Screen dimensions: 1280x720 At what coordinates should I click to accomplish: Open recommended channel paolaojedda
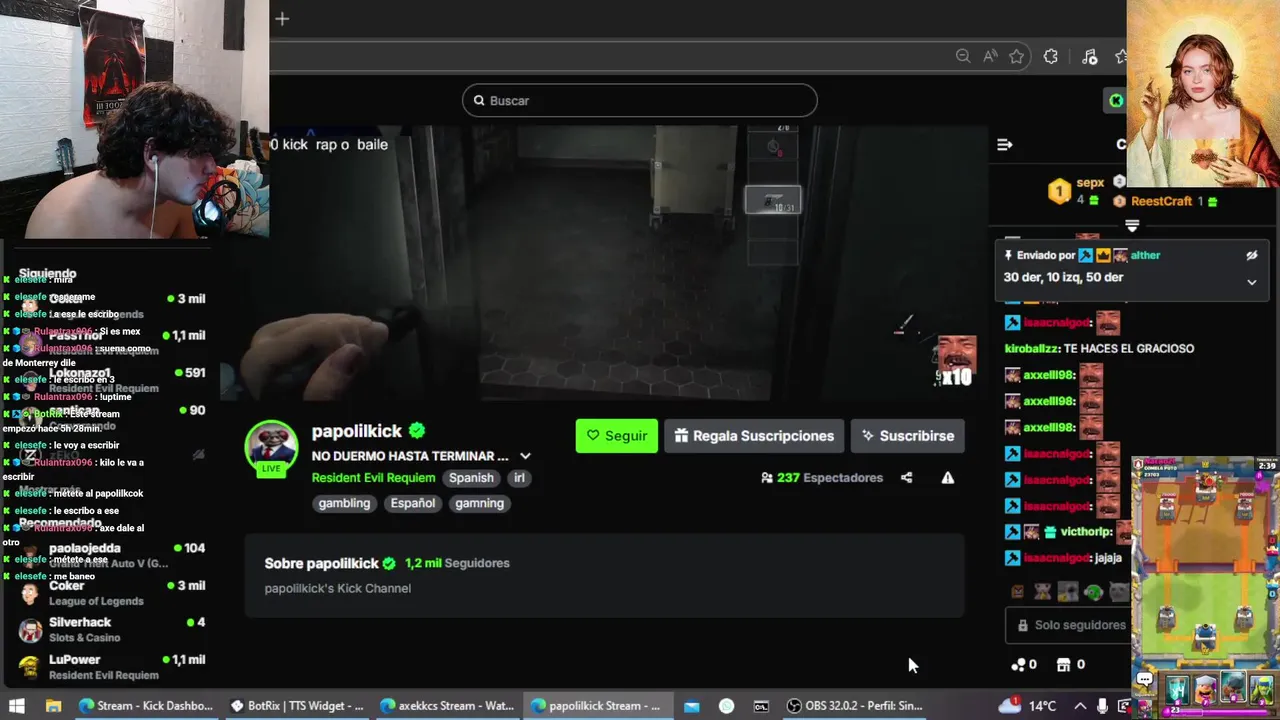click(x=112, y=555)
